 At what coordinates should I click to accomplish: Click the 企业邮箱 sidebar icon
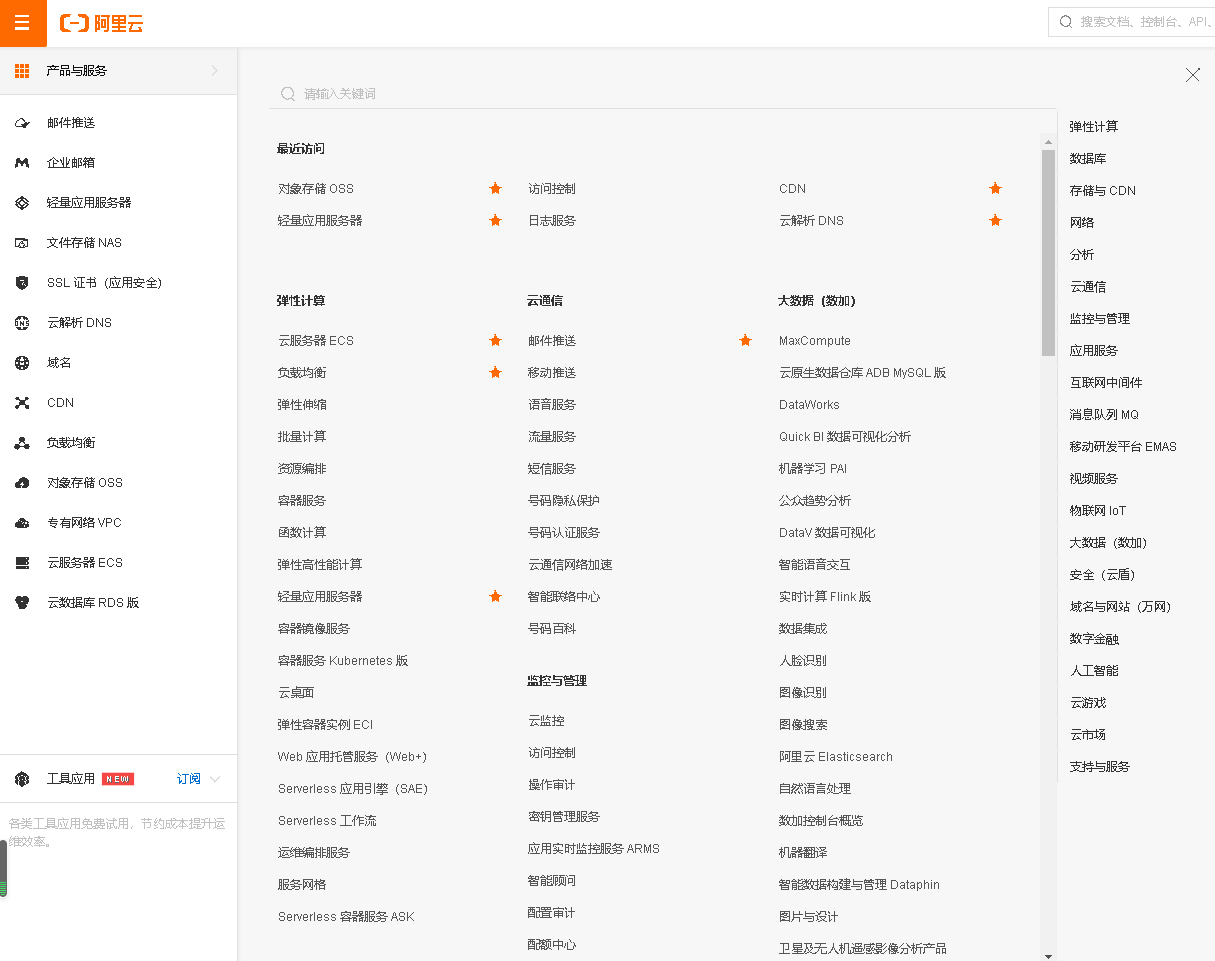(x=22, y=163)
